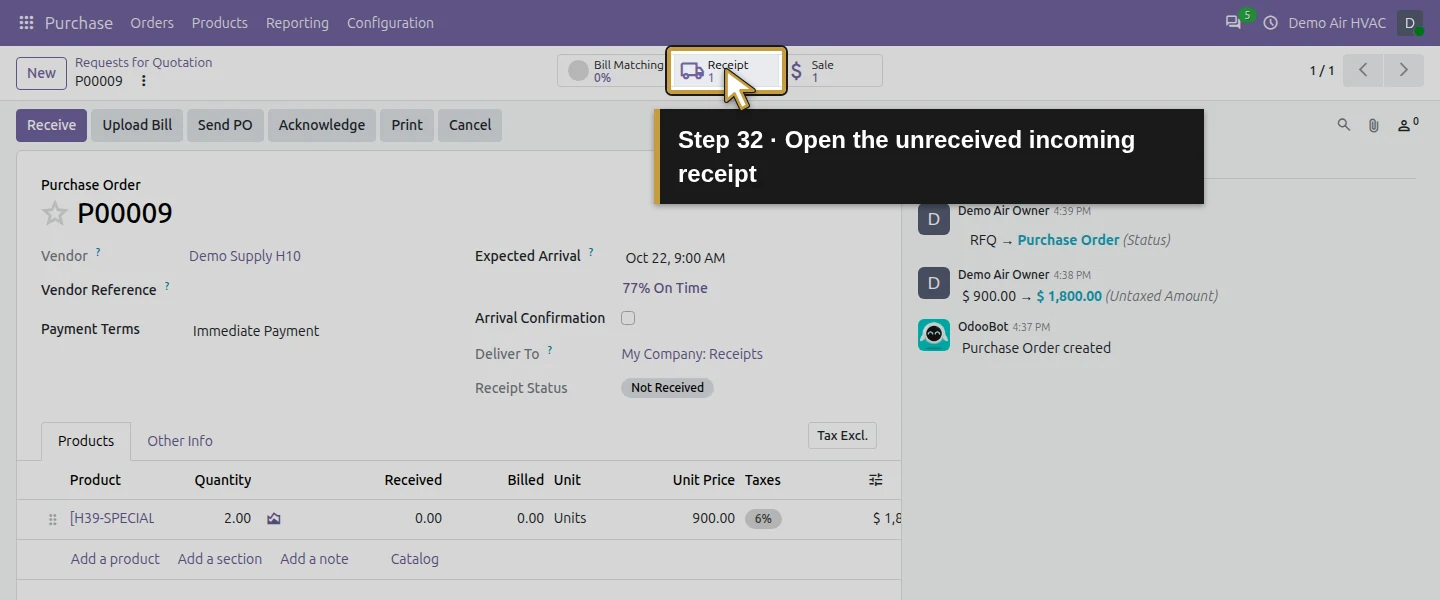1440x600 pixels.
Task: Click the Vendor Reference help question mark
Action: click(x=167, y=286)
